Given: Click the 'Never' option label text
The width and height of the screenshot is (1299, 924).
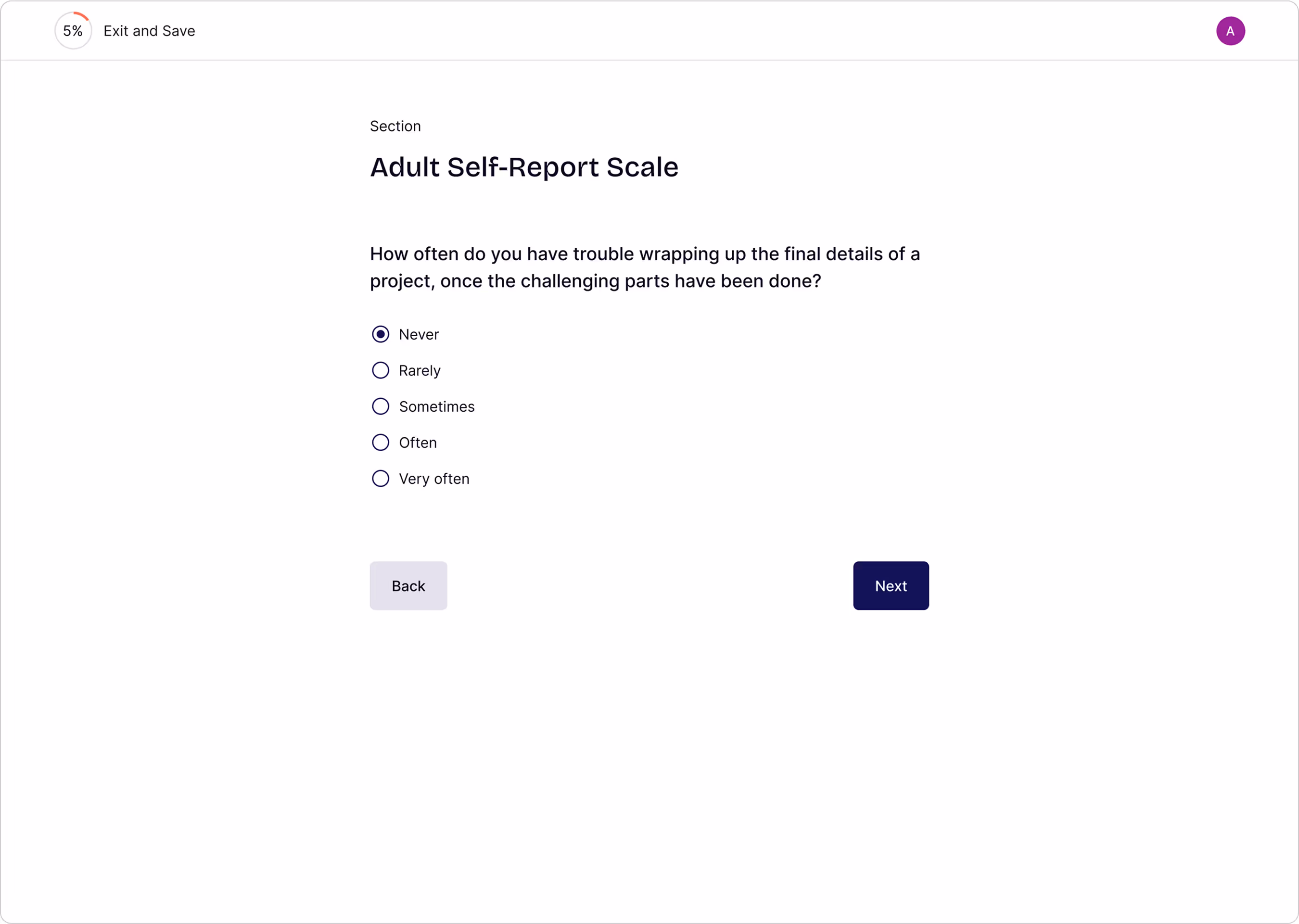Looking at the screenshot, I should 419,335.
